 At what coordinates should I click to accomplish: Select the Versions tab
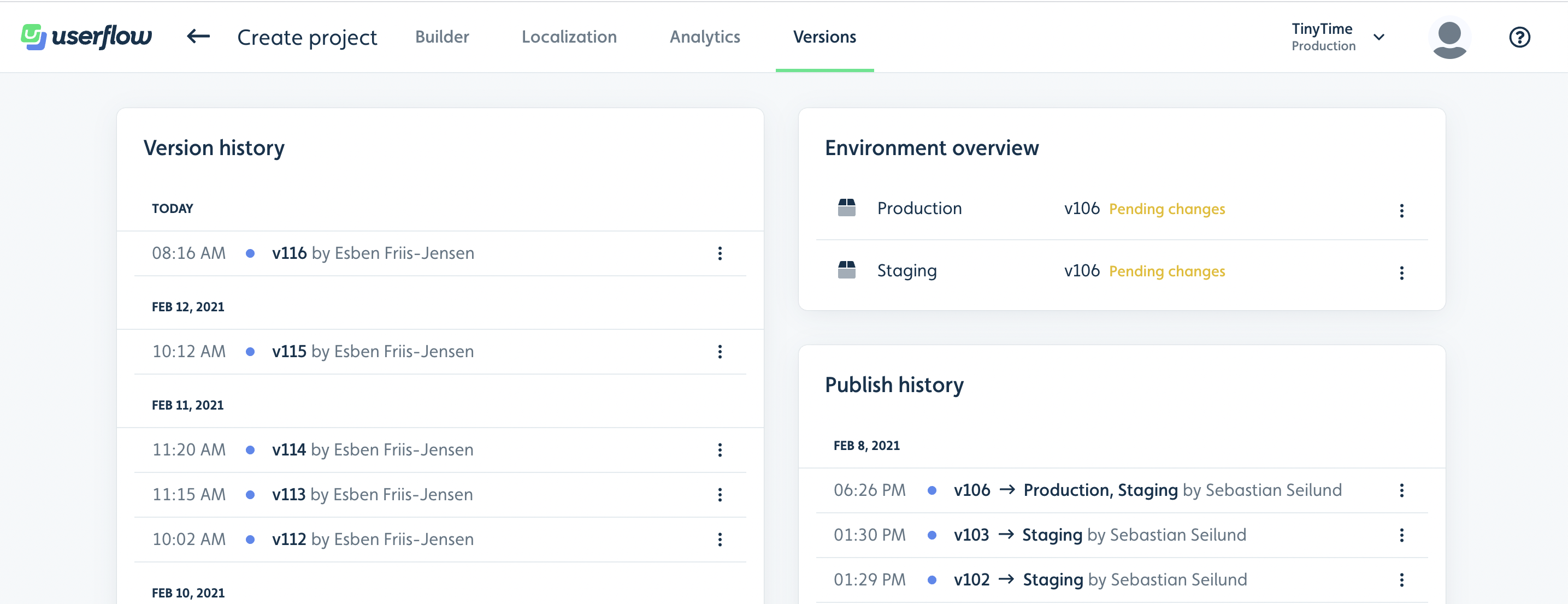[824, 37]
